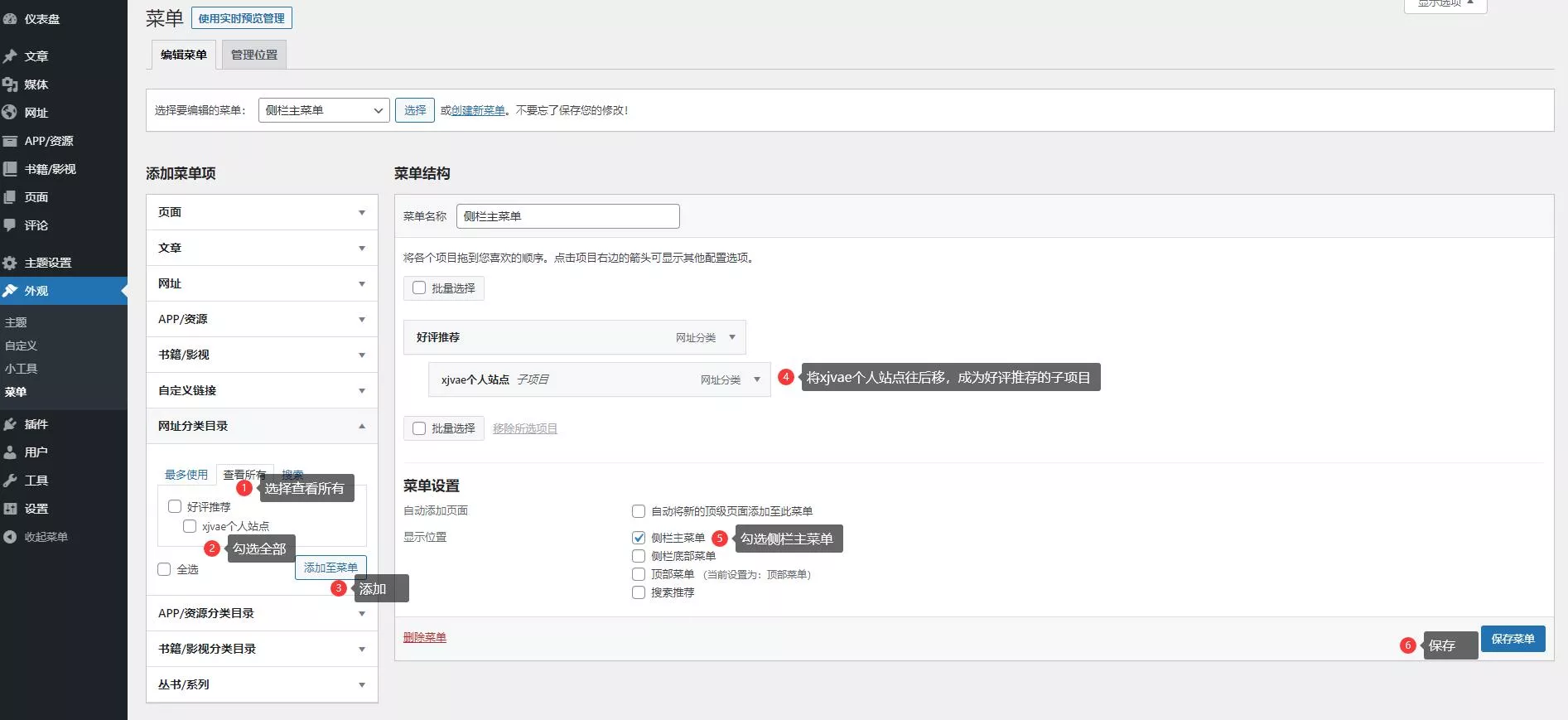
Task: Check the 好评推荐 category checkbox
Action: pyautogui.click(x=175, y=506)
